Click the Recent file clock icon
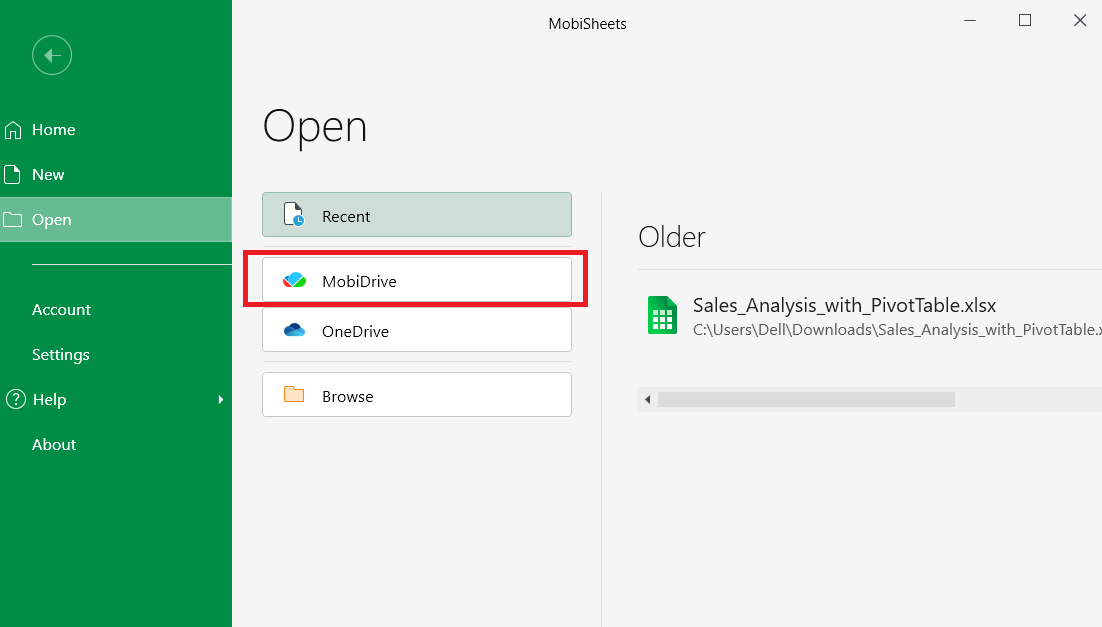This screenshot has width=1102, height=627. (294, 214)
